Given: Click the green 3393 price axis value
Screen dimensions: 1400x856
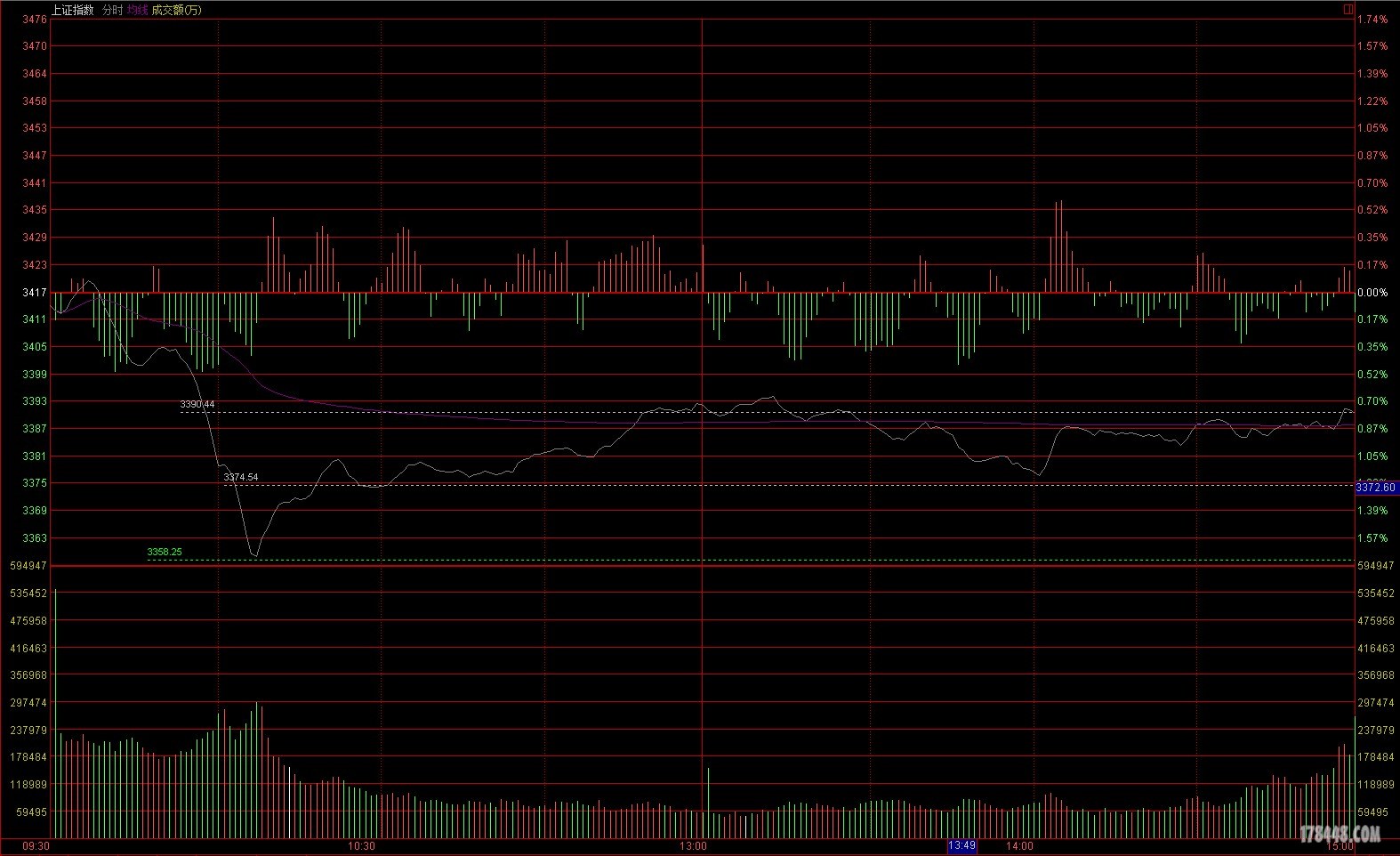Looking at the screenshot, I should pos(35,401).
